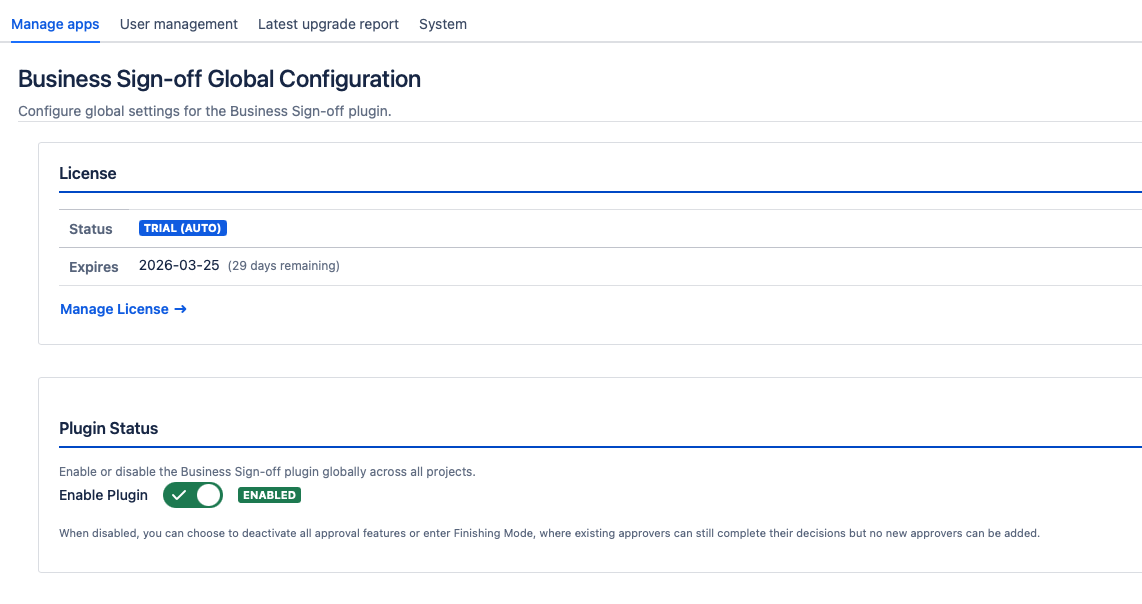Click the Plugin Status section heading
The image size is (1142, 604).
[x=108, y=428]
